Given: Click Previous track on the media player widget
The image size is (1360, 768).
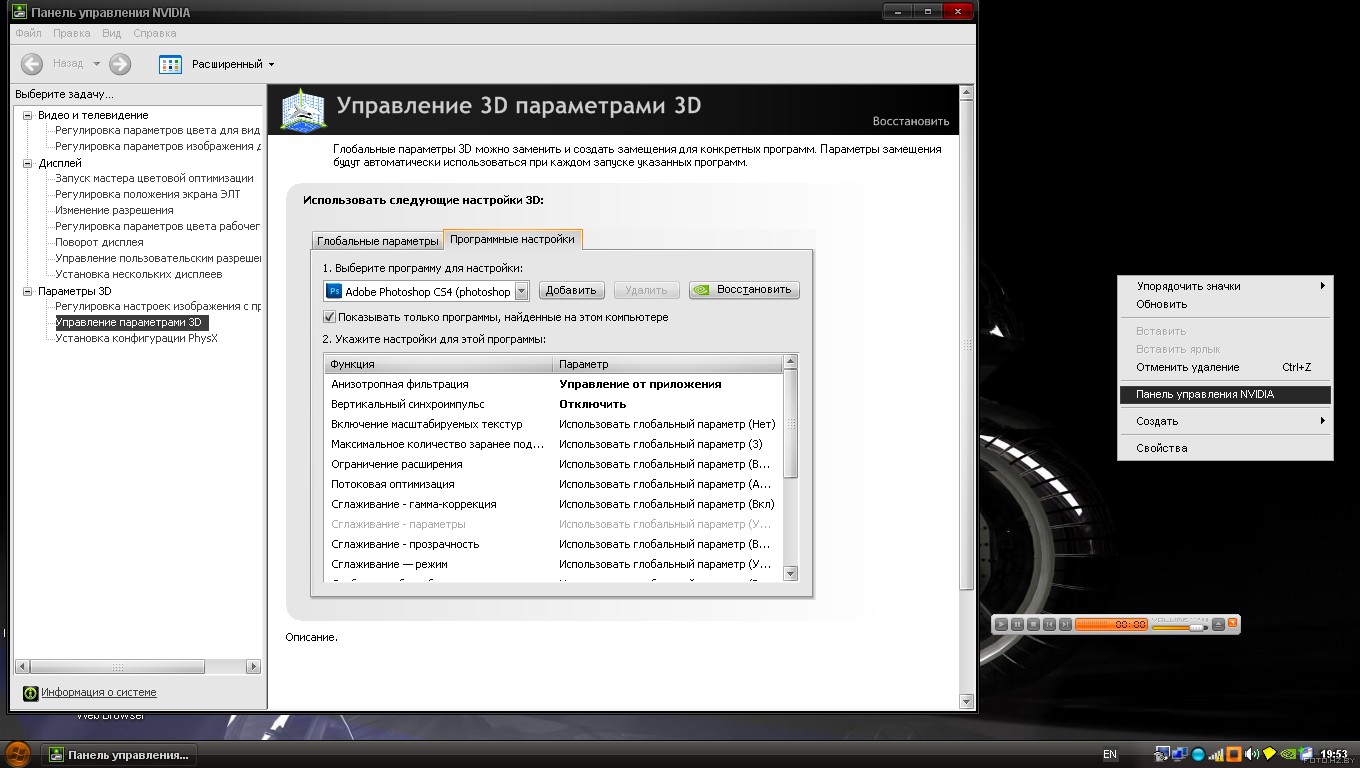Looking at the screenshot, I should point(1049,624).
